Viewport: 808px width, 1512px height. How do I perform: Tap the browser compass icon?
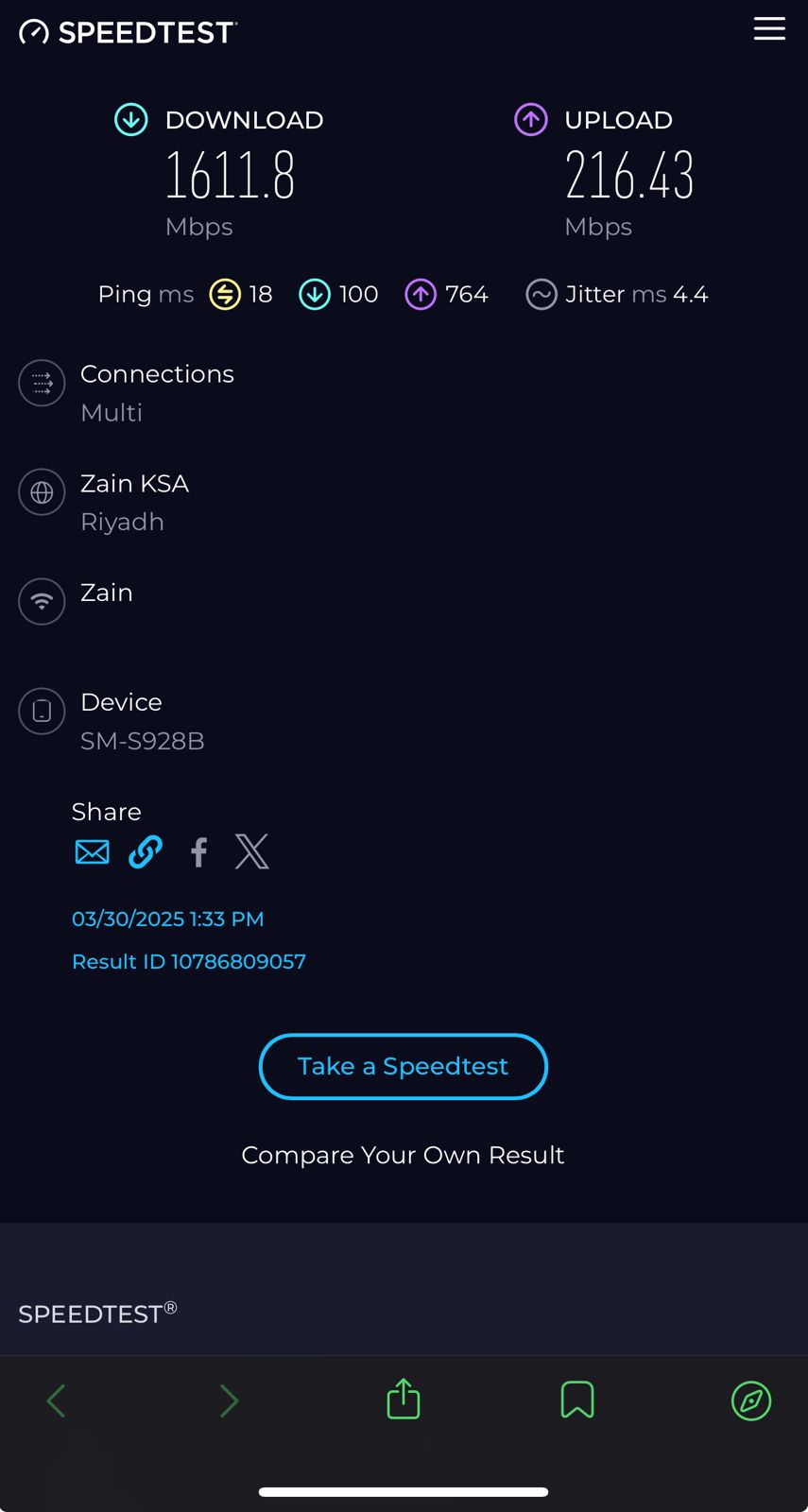[x=751, y=1400]
